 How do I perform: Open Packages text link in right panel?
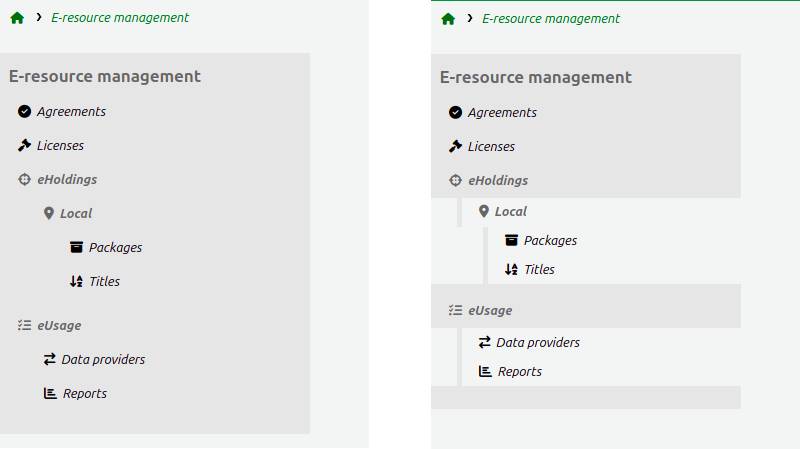pos(550,241)
